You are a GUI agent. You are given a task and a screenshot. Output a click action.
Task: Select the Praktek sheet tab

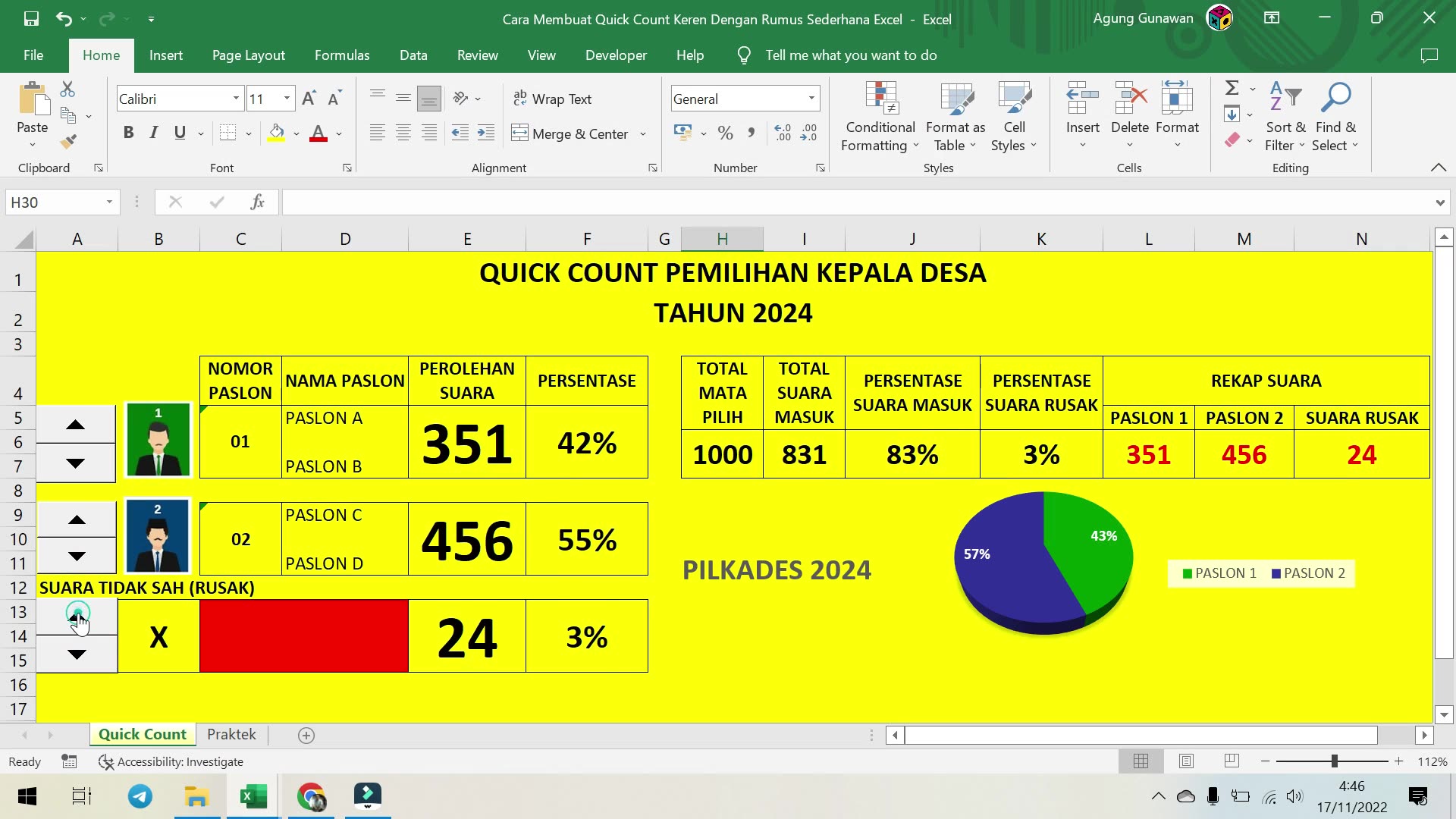[231, 734]
